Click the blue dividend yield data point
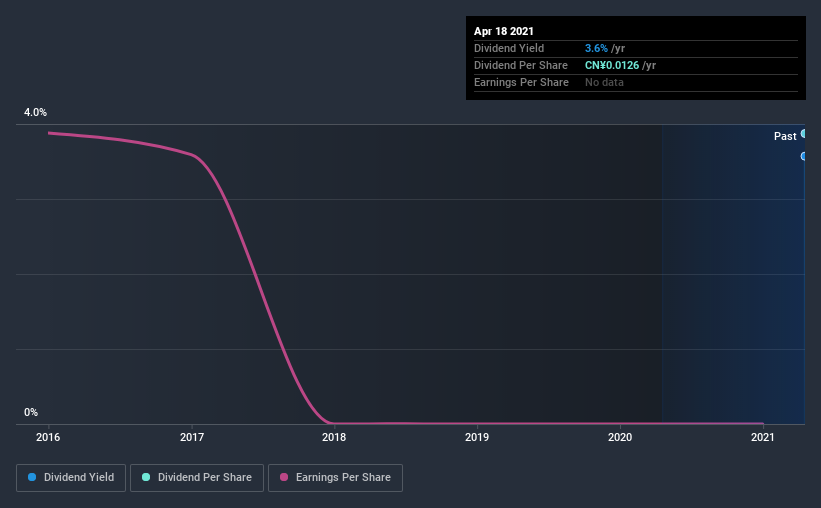 pyautogui.click(x=803, y=156)
